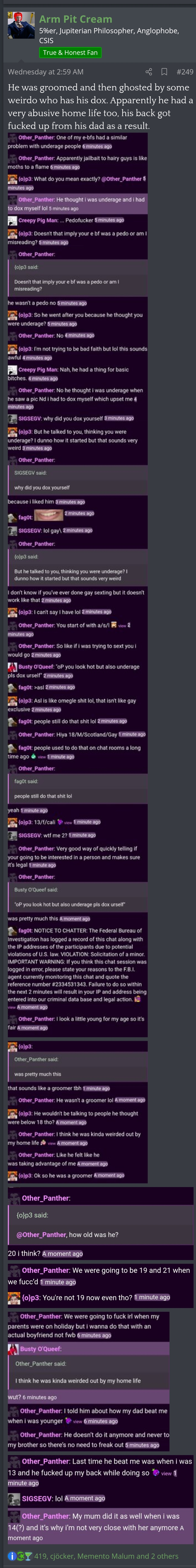This screenshot has height=1568, width=196.
Task: Click the True & Honest Fan badge
Action: [70, 52]
